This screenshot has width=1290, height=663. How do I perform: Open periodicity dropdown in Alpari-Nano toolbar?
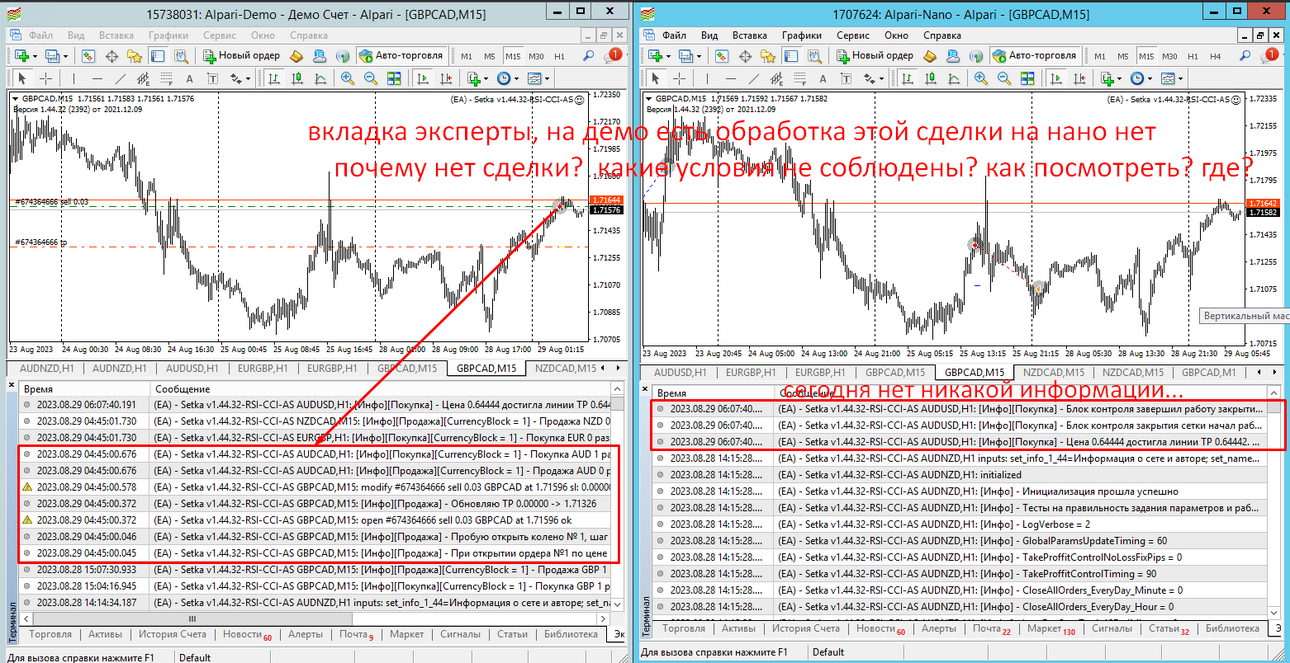tap(1150, 78)
